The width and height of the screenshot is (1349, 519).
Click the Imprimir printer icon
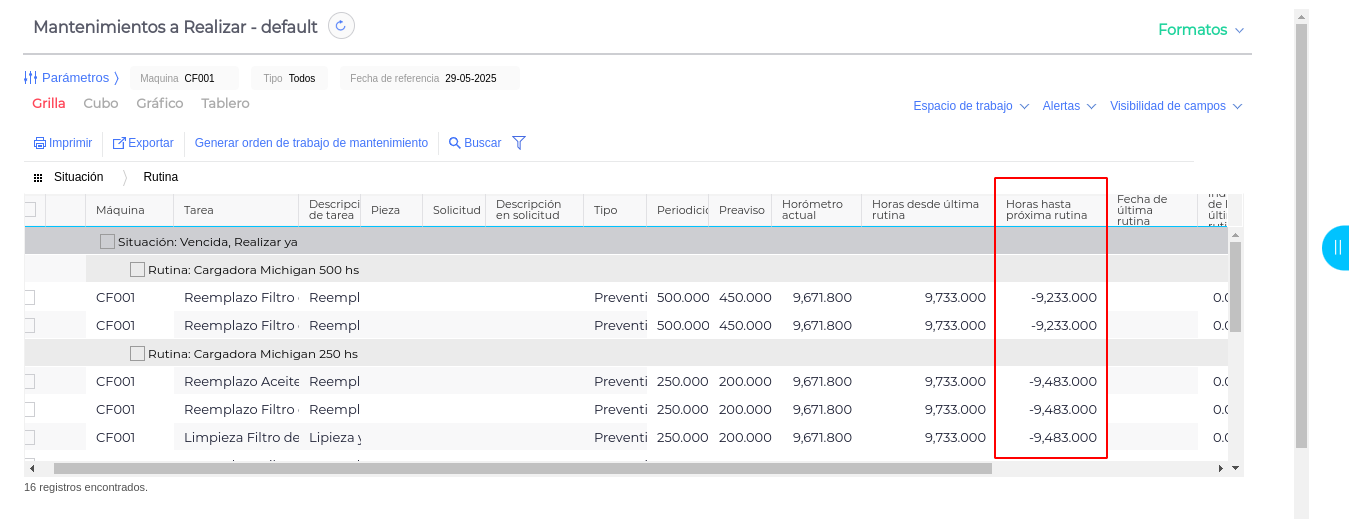[39, 143]
